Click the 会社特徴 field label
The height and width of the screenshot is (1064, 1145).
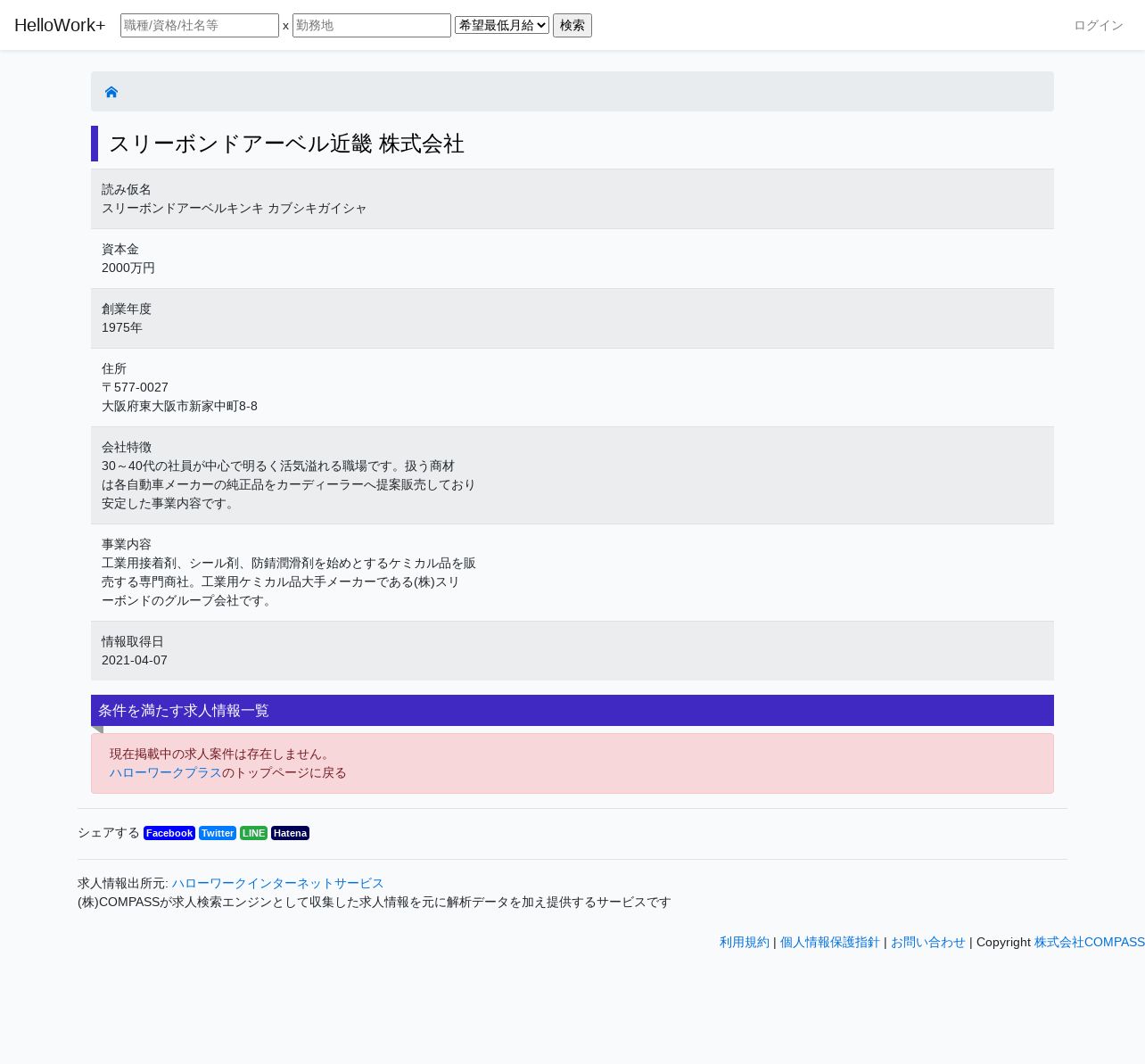pos(127,447)
